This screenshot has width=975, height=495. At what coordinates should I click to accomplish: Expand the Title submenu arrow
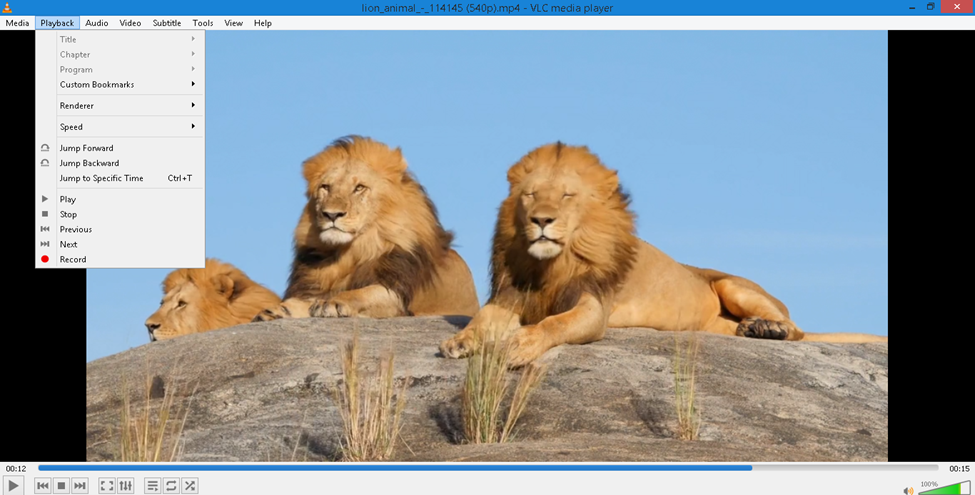(x=193, y=39)
